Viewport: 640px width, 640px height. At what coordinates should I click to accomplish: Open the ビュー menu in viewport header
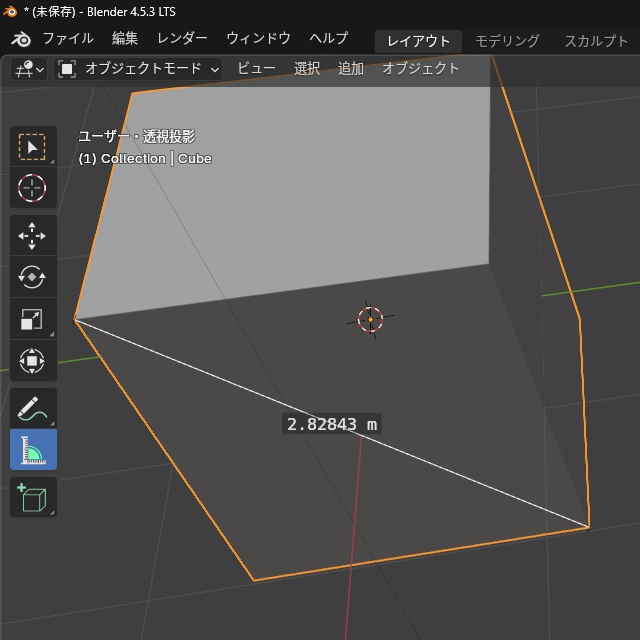click(x=256, y=69)
